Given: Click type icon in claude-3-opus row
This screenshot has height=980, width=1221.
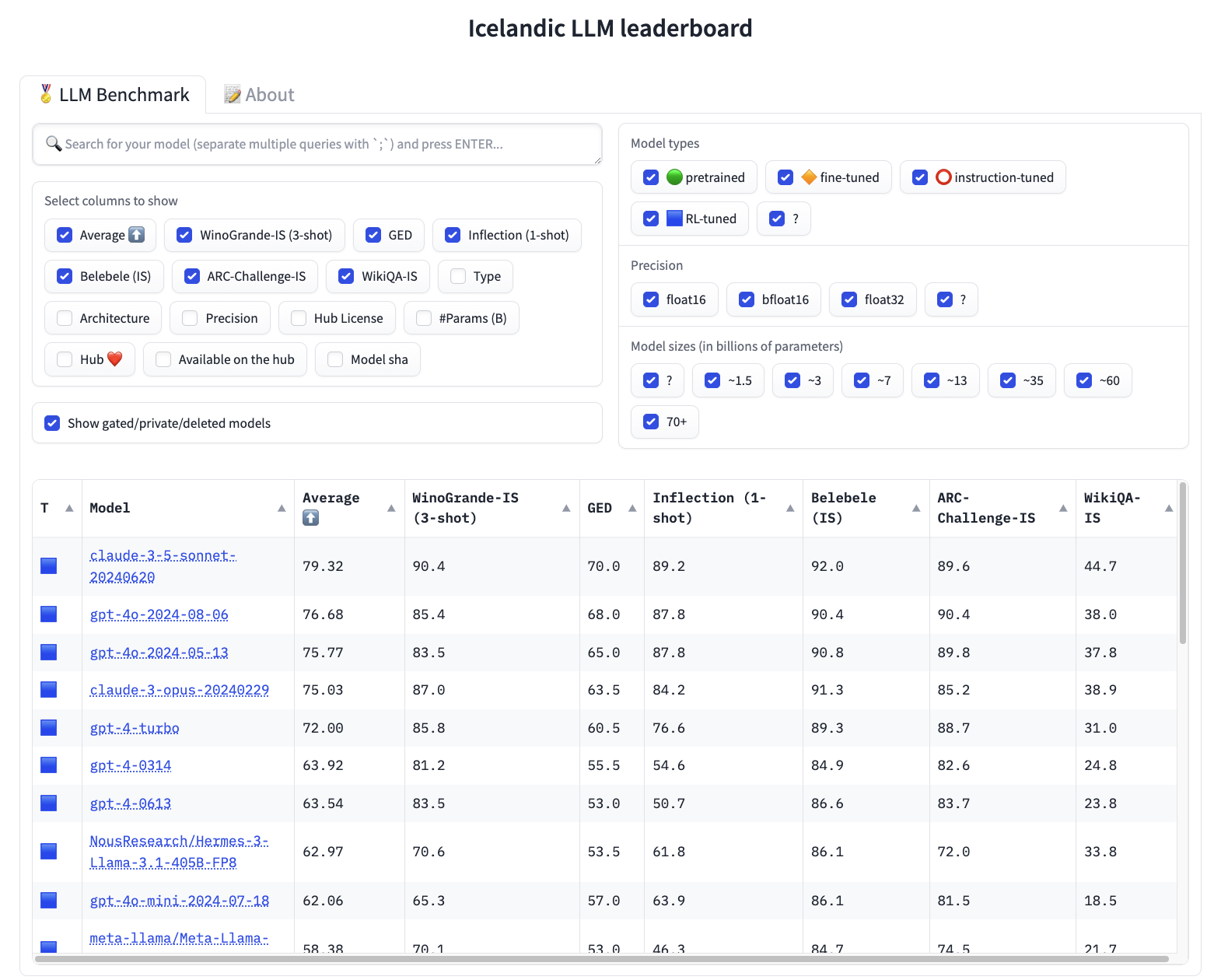Looking at the screenshot, I should tap(48, 689).
